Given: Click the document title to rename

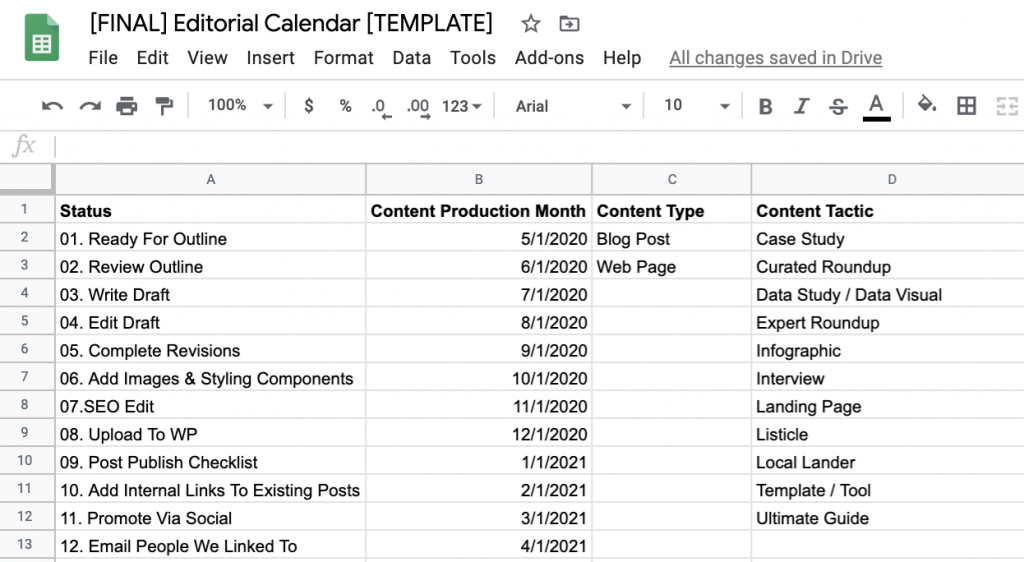Looking at the screenshot, I should pos(291,23).
